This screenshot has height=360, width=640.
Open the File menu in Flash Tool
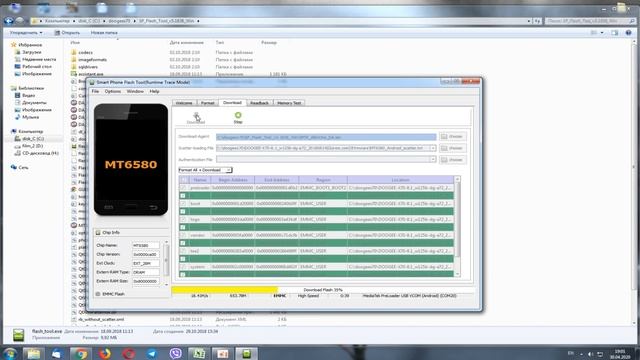pos(95,91)
